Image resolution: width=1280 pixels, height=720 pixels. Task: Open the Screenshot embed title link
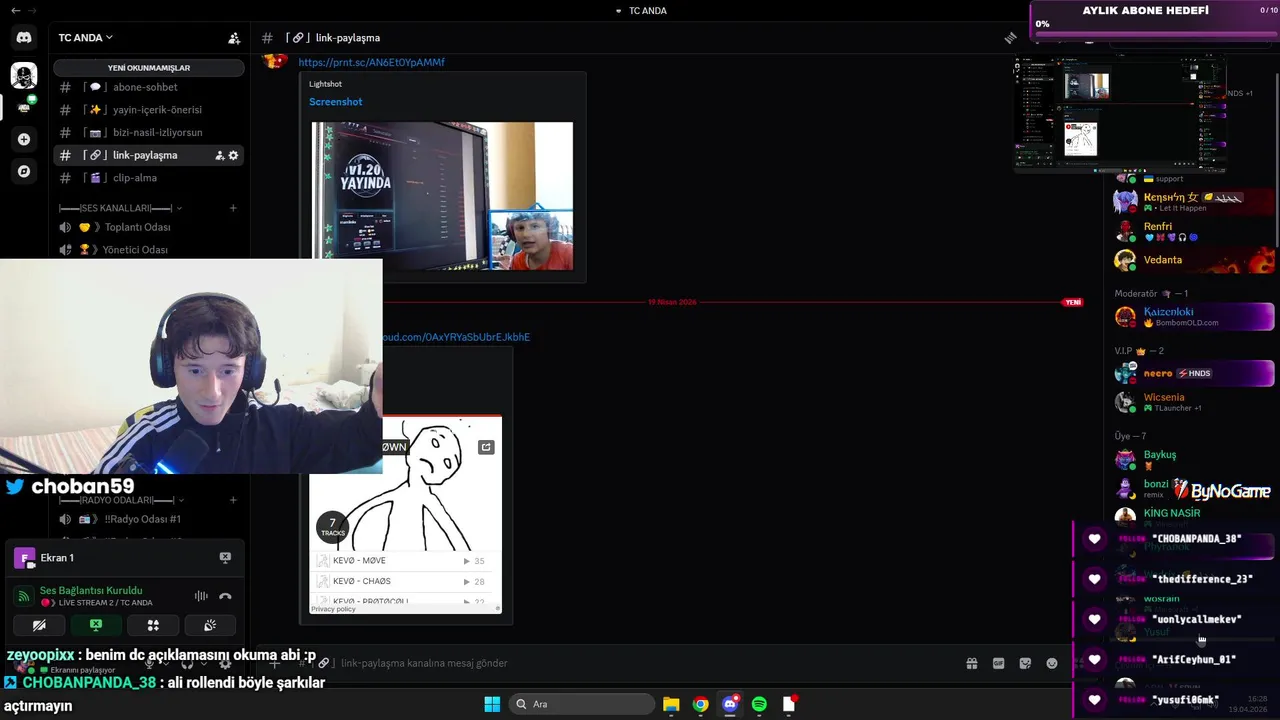click(x=335, y=102)
